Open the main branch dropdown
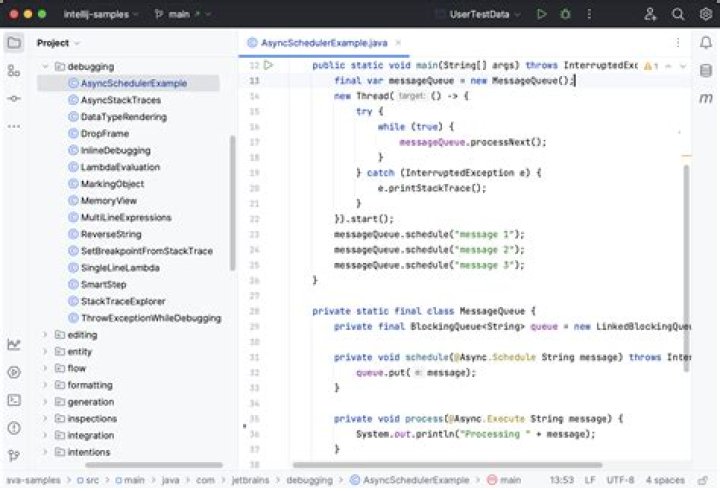Screen dimensions: 720x491 [x=183, y=14]
